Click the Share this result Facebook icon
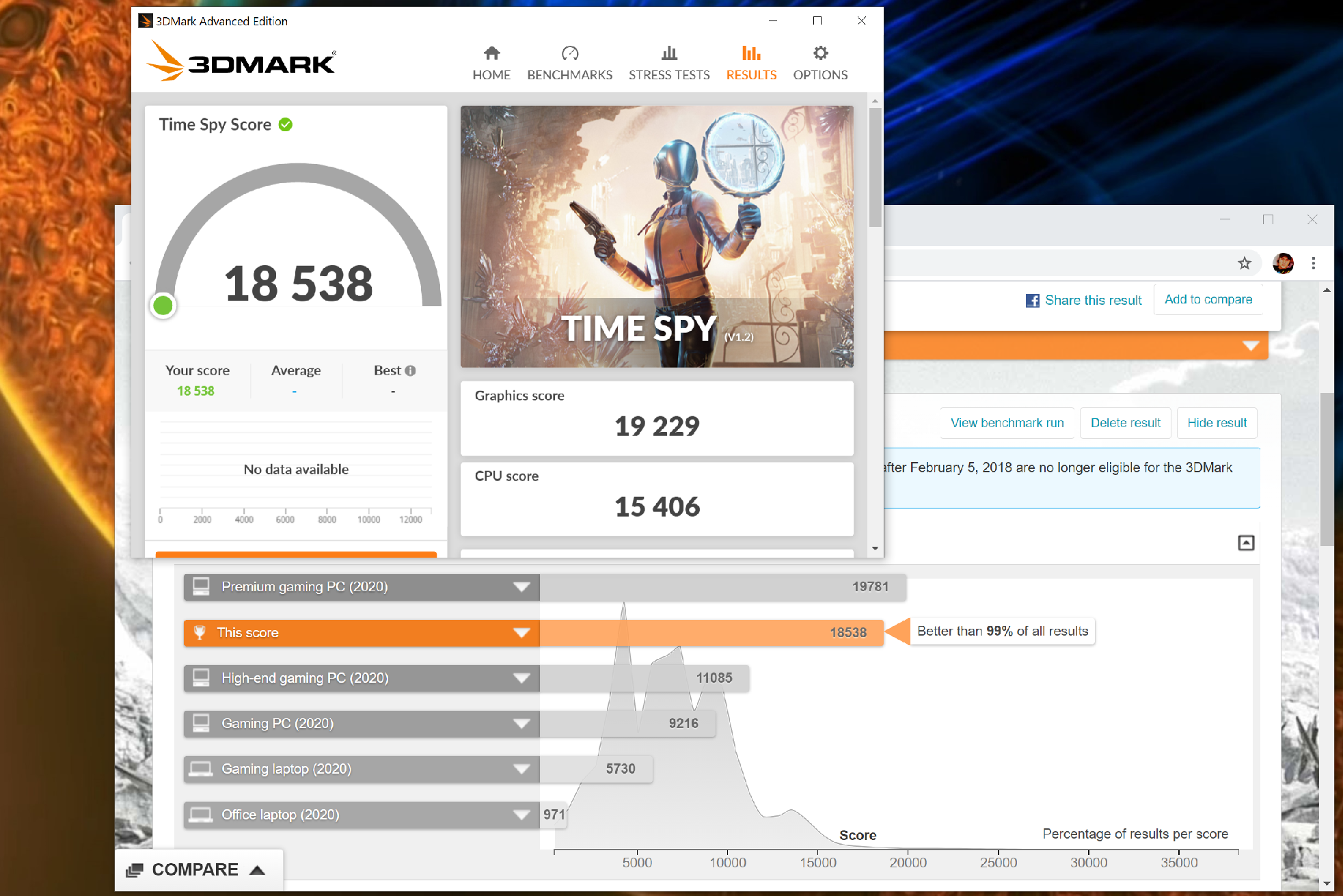This screenshot has height=896, width=1343. (1033, 299)
